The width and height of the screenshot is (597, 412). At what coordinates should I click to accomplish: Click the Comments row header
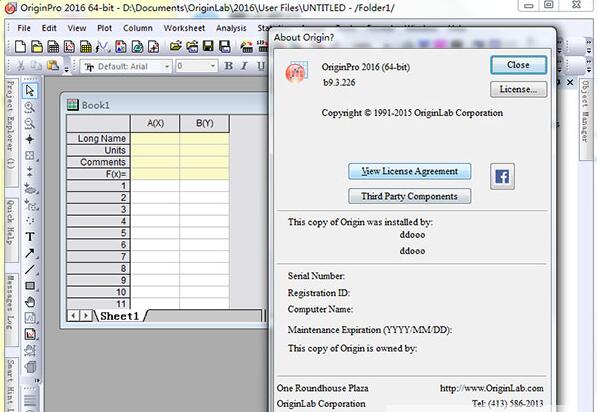[x=98, y=162]
